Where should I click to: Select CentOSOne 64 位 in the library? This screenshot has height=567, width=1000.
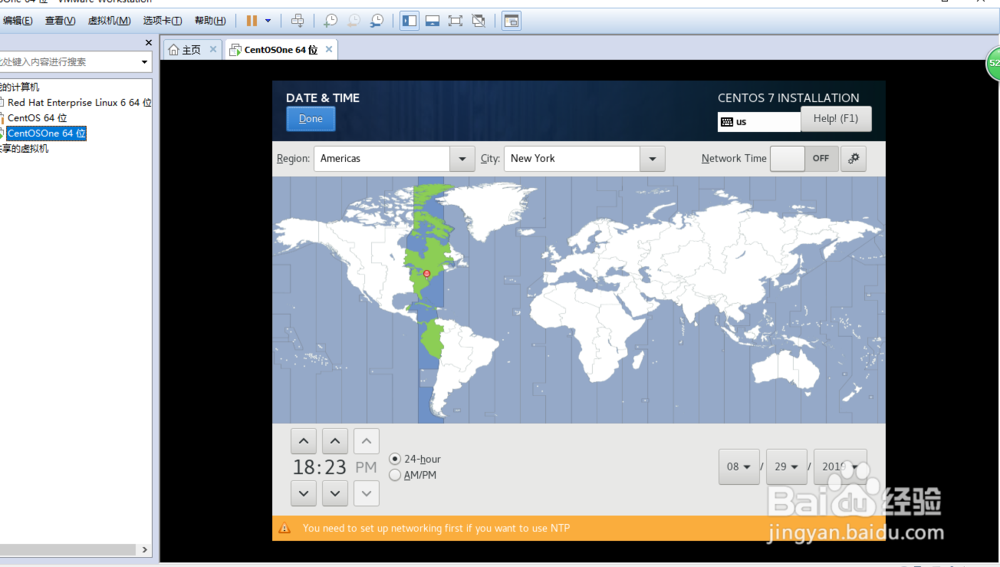47,133
